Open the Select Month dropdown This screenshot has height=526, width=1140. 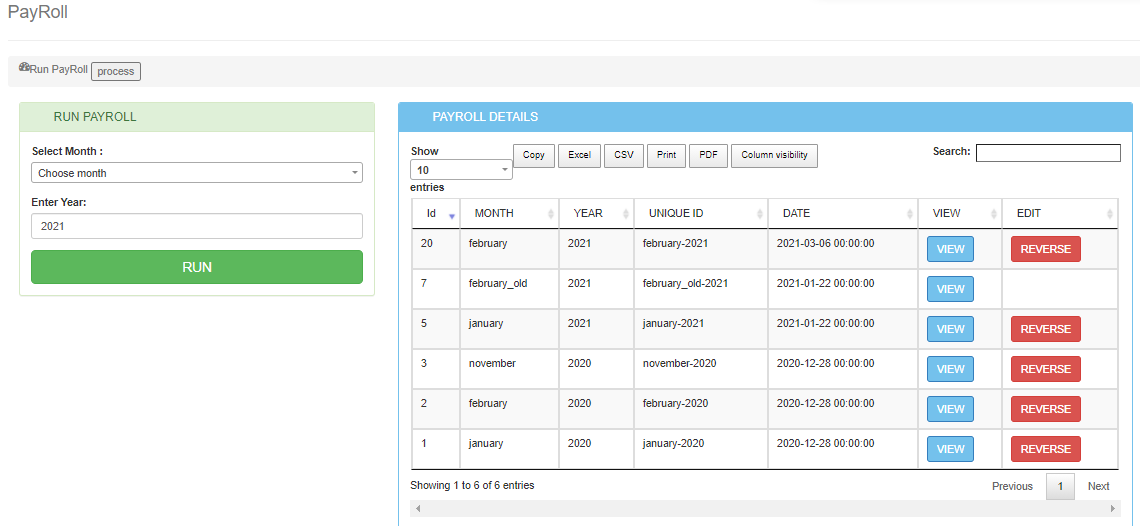tap(196, 173)
